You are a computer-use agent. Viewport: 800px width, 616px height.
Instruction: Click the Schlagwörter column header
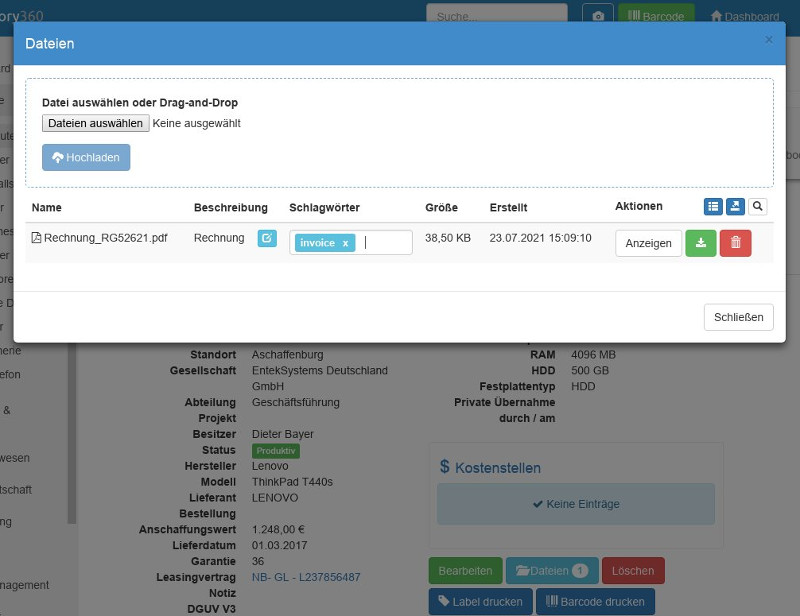point(324,207)
